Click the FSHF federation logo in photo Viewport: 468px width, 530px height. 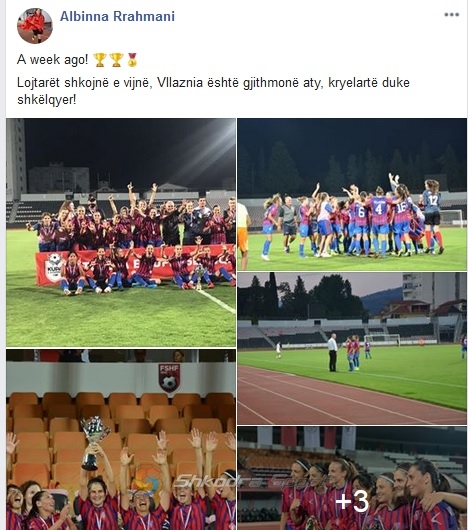[x=169, y=377]
